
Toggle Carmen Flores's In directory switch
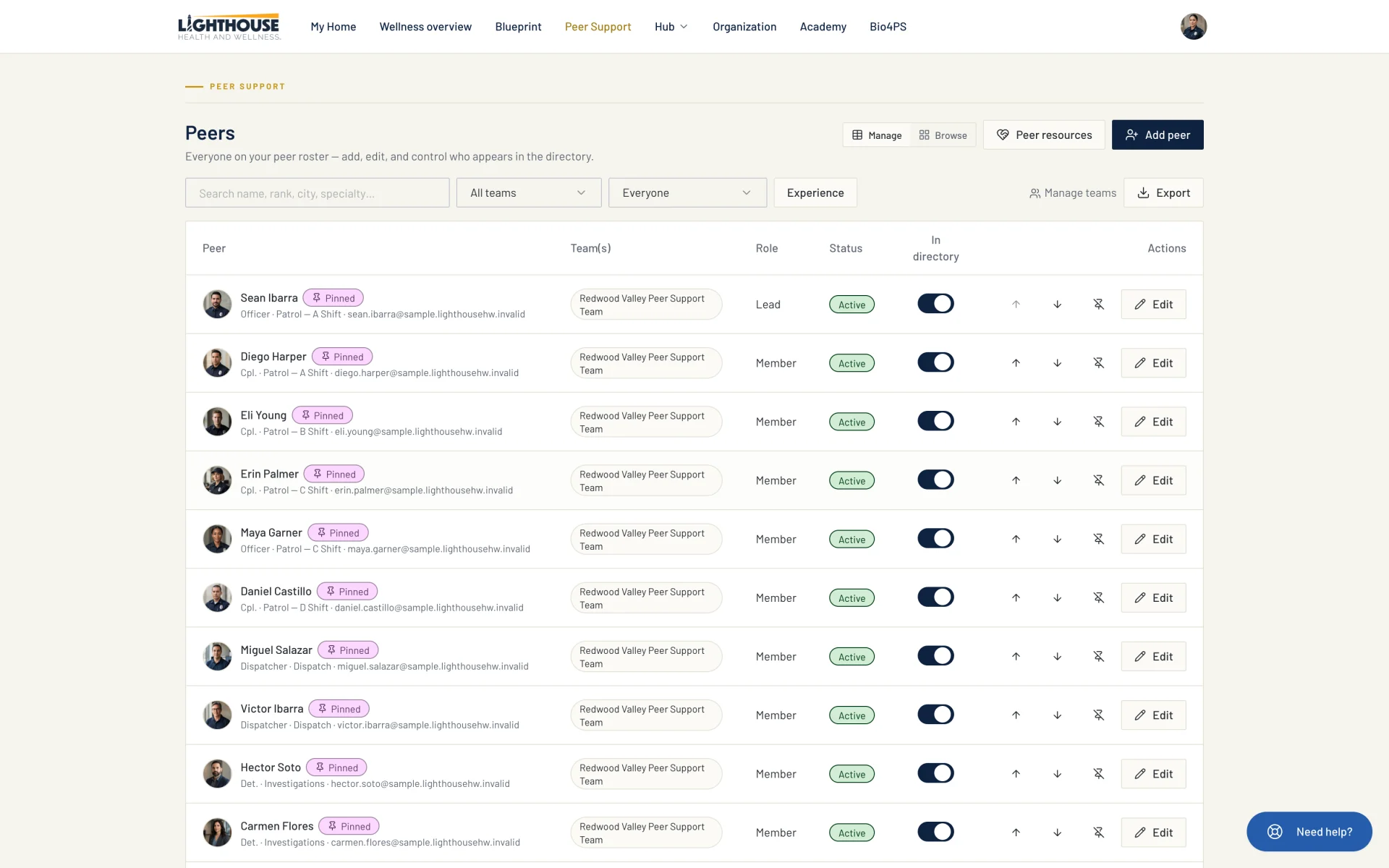[935, 831]
